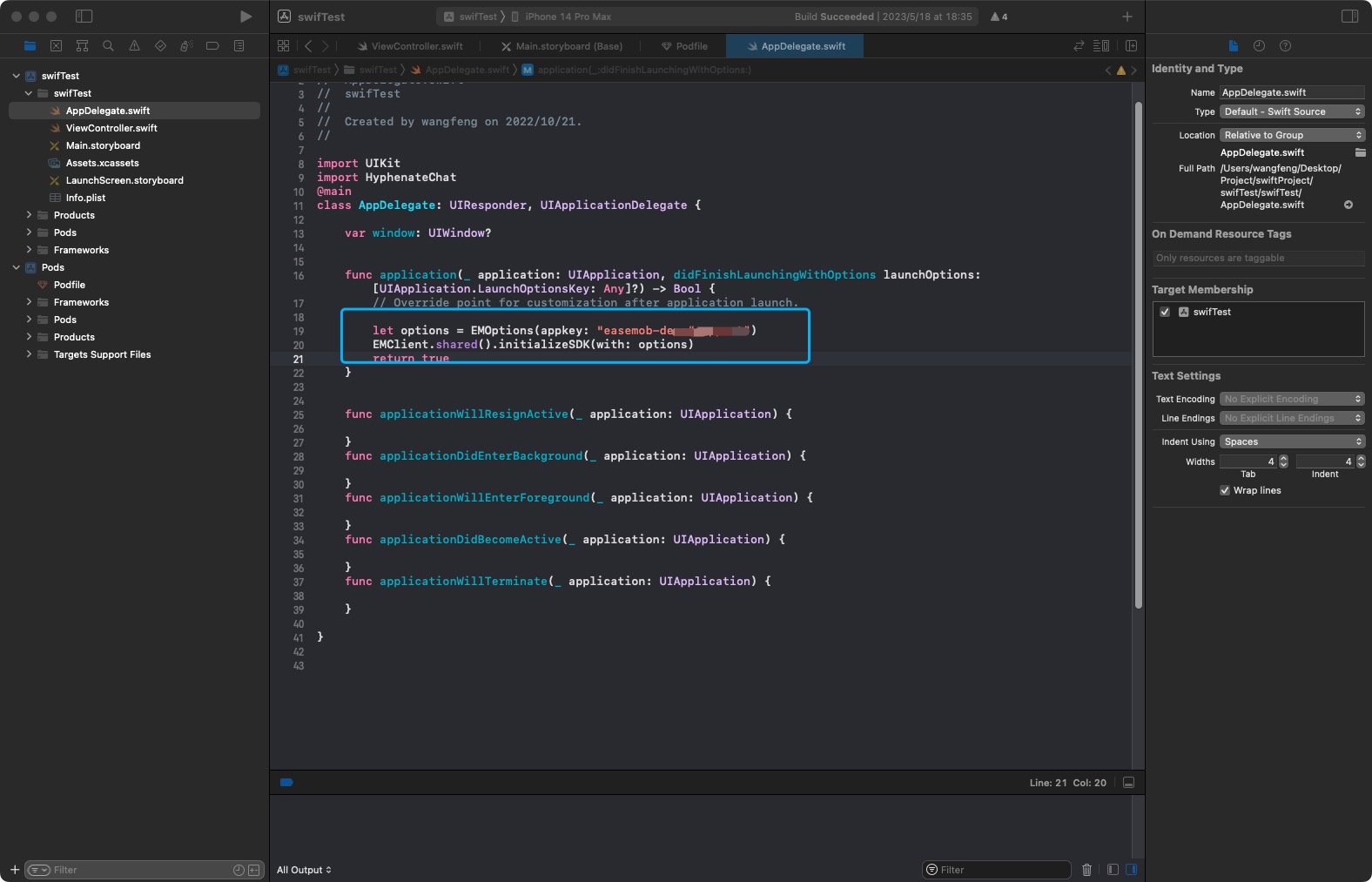Open the Text Encoding dropdown
This screenshot has height=882, width=1372.
(x=1292, y=399)
